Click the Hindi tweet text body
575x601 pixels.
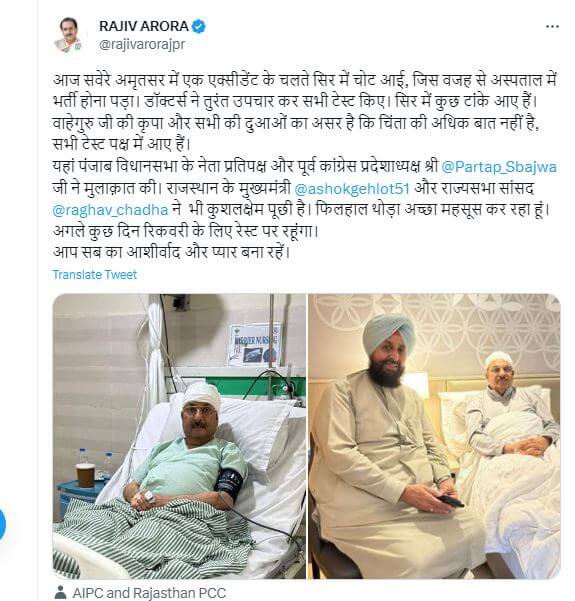coord(305,166)
